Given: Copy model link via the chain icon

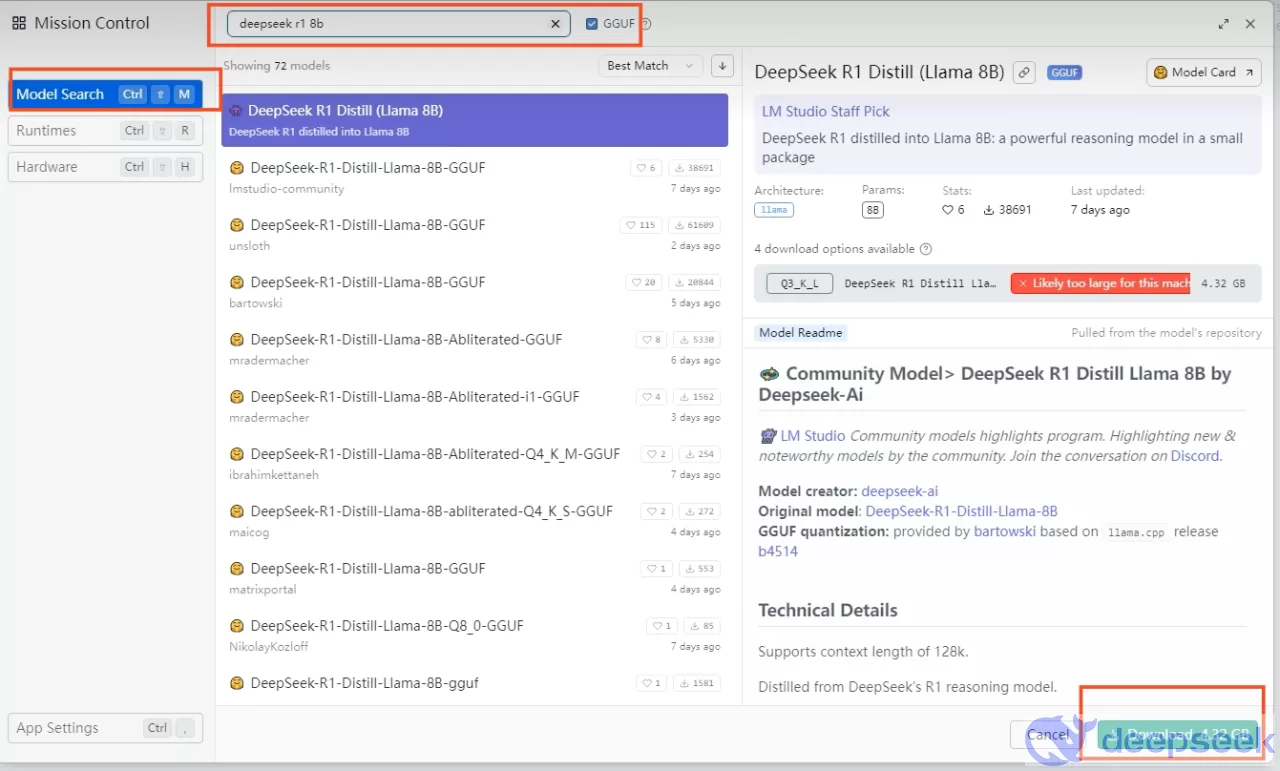Looking at the screenshot, I should coord(1023,72).
